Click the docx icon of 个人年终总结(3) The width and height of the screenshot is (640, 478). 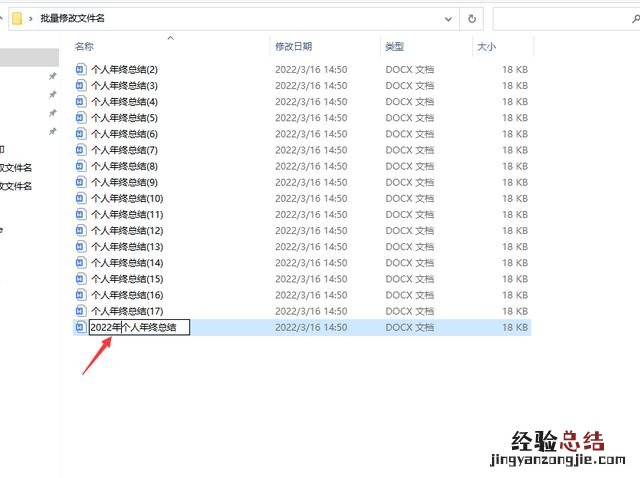(81, 85)
